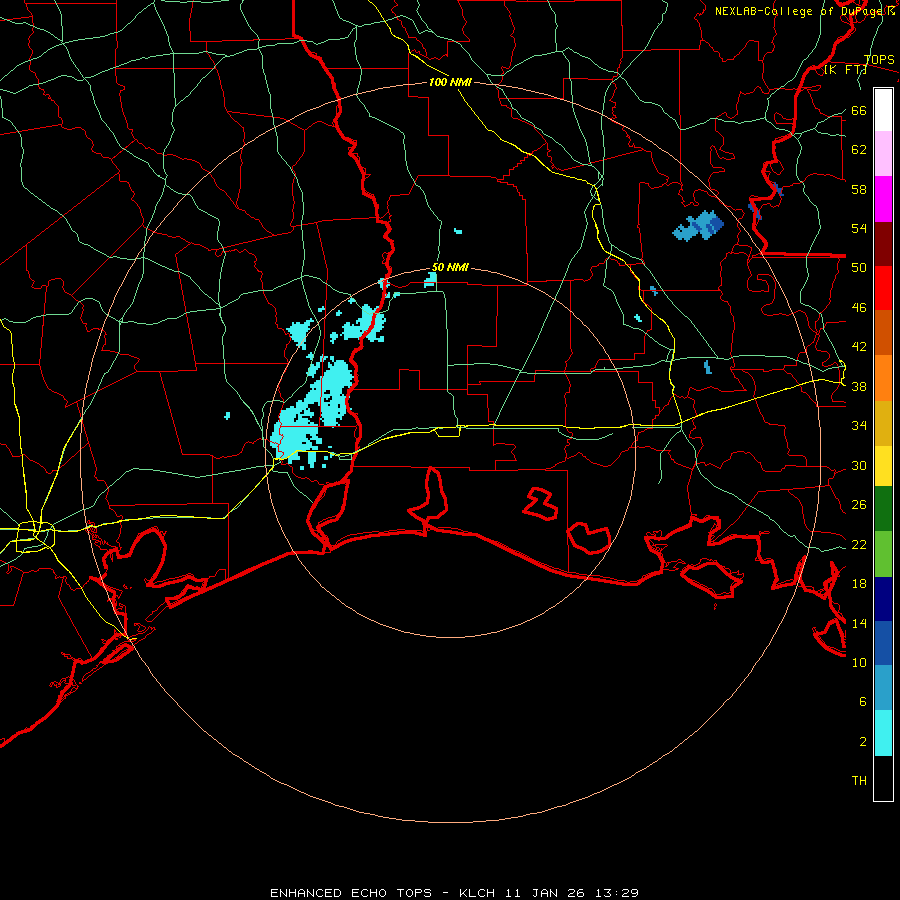Click the dark orange 46 legend swatch
This screenshot has height=900, width=900.
883,332
